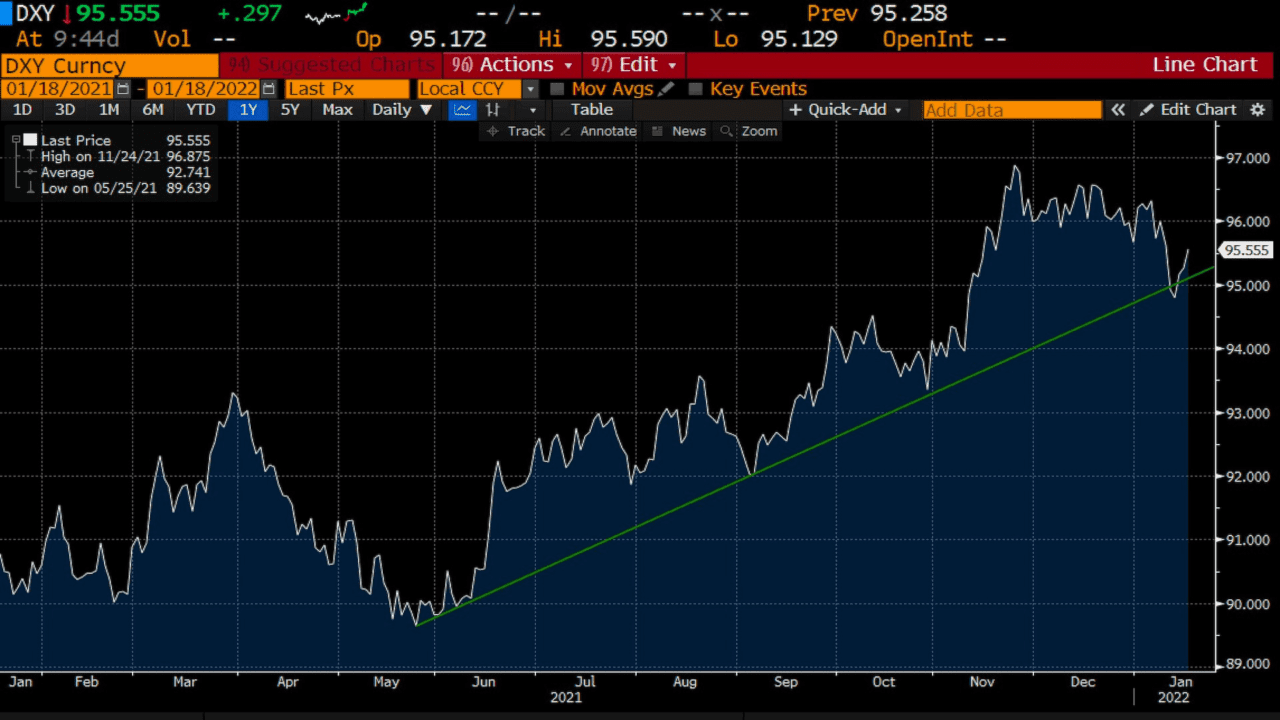Collapse the Last Price legend tree
The width and height of the screenshot is (1280, 720).
(16, 140)
